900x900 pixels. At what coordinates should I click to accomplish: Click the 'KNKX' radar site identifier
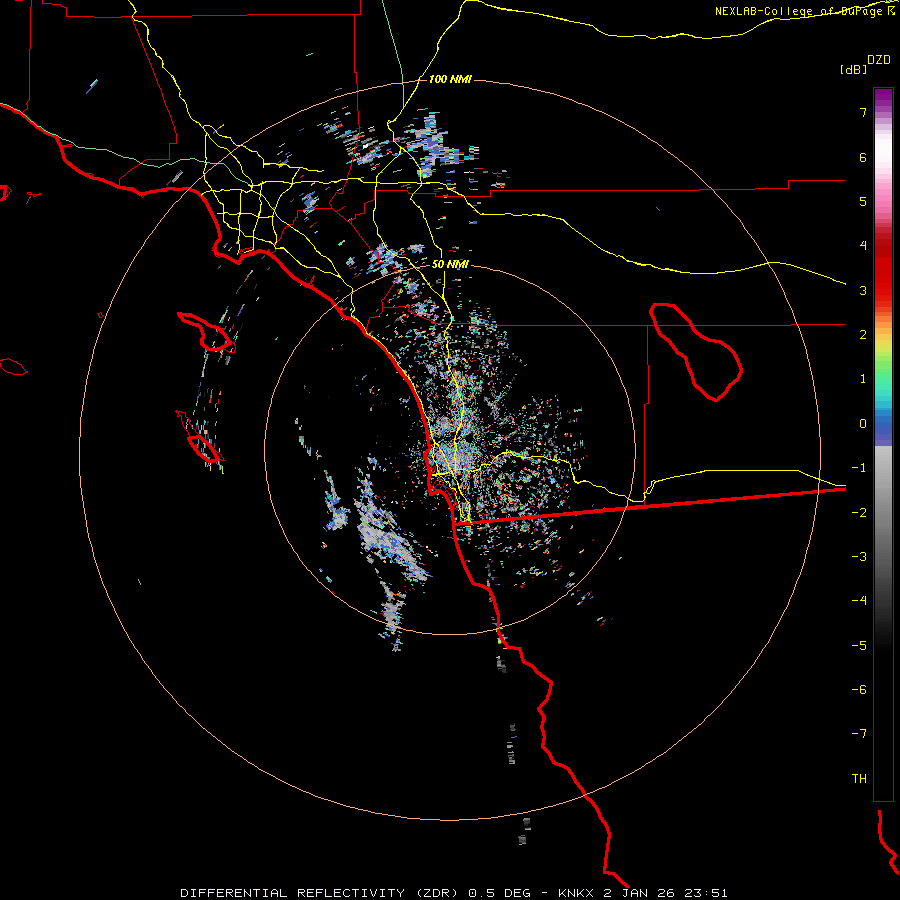click(x=578, y=893)
